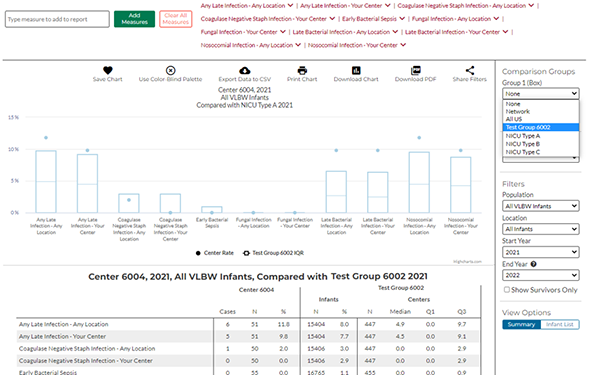Toggle Use Color Blind Palette icon
Viewport: 600px width, 375px height.
click(170, 70)
